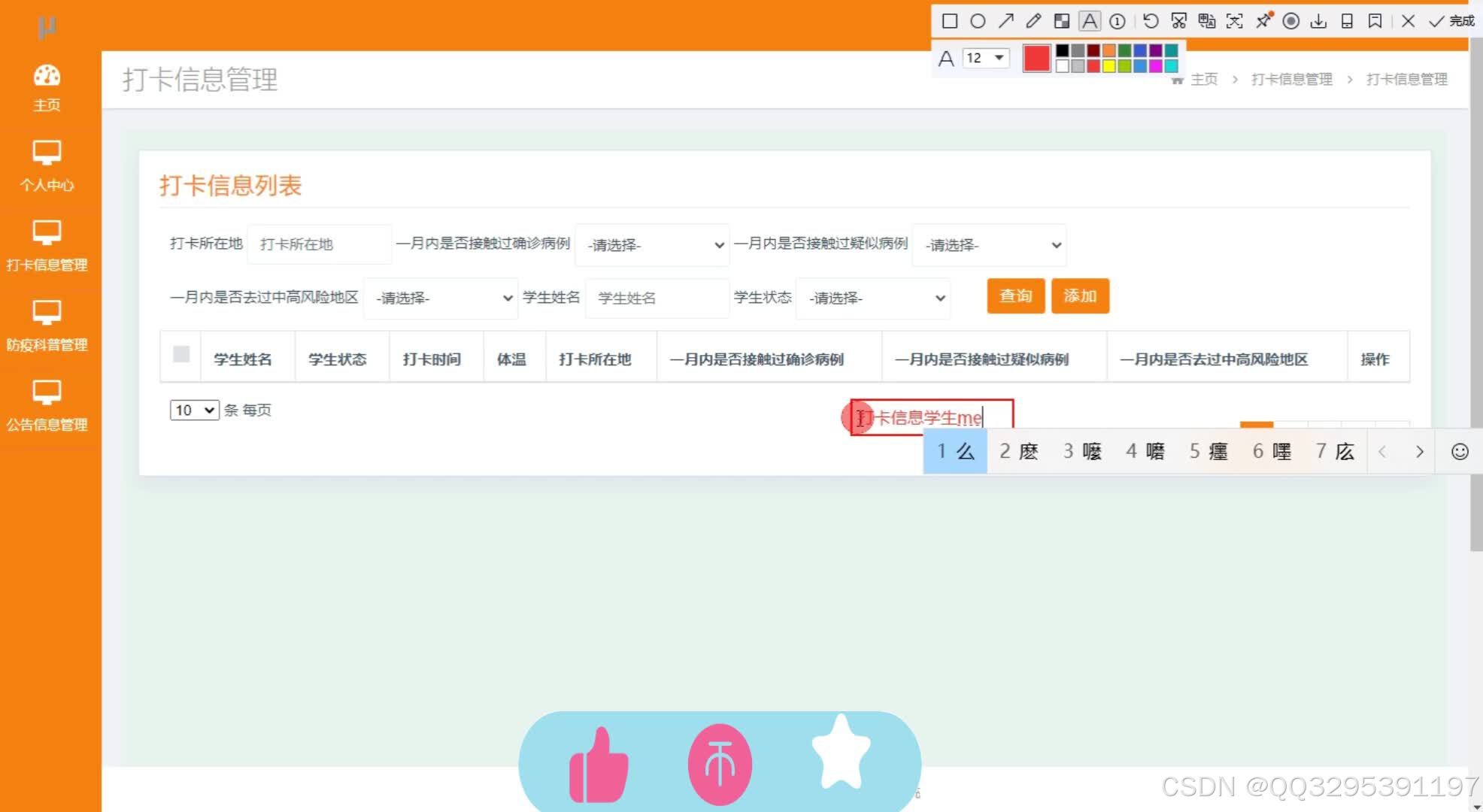Image resolution: width=1483 pixels, height=812 pixels.
Task: Click the white star favorite icon
Action: tap(841, 753)
